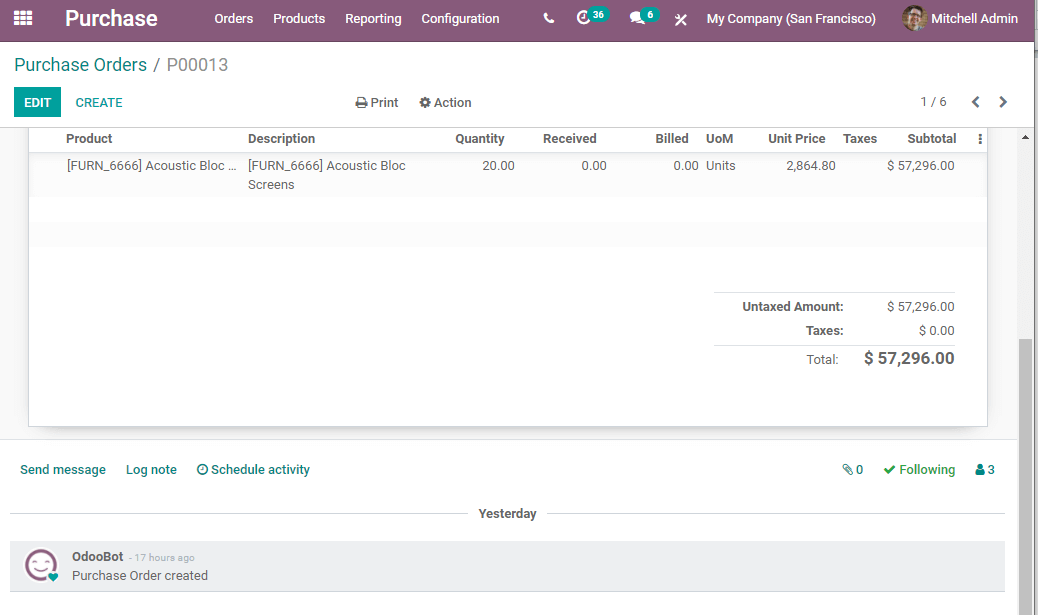1038x615 pixels.
Task: Open the Configuration menu
Action: coord(461,19)
